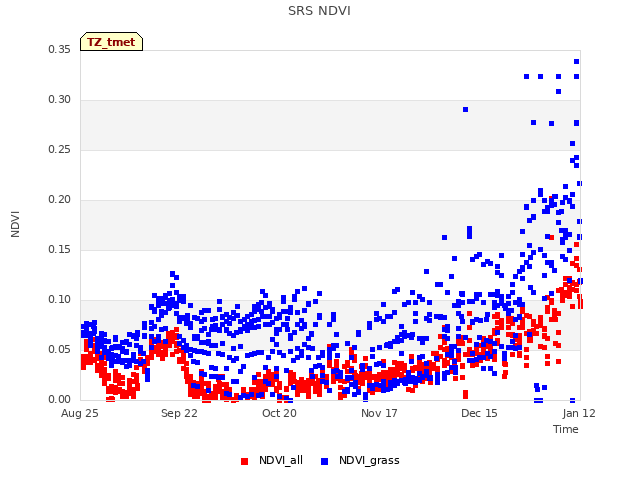Toggle the NDVI_grass legend entry
The image size is (640, 480).
[360, 460]
